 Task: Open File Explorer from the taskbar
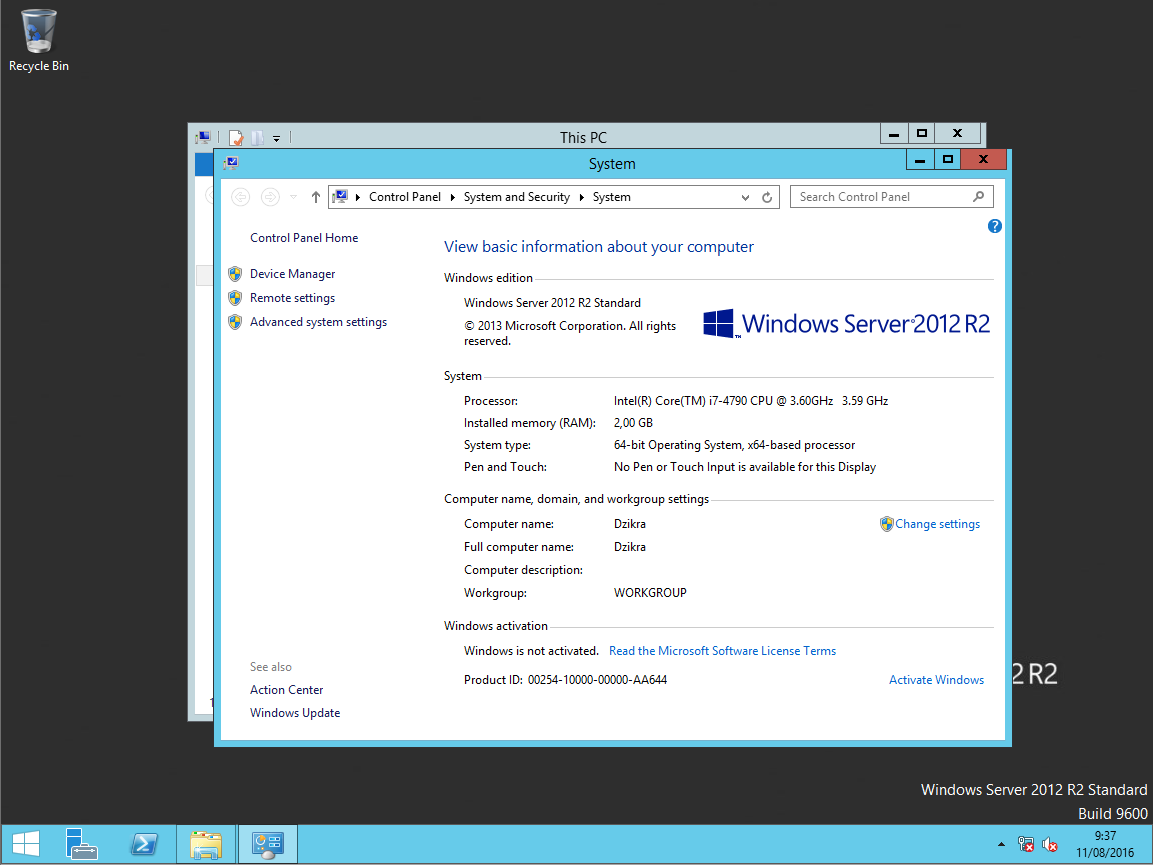point(206,844)
